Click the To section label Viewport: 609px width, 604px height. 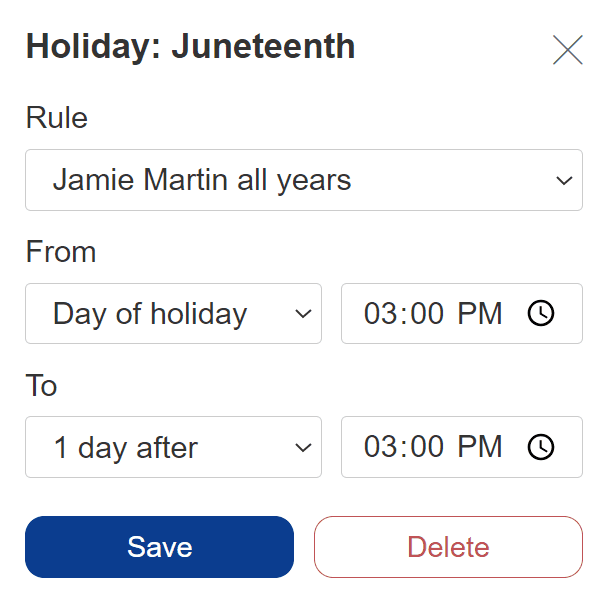[41, 385]
